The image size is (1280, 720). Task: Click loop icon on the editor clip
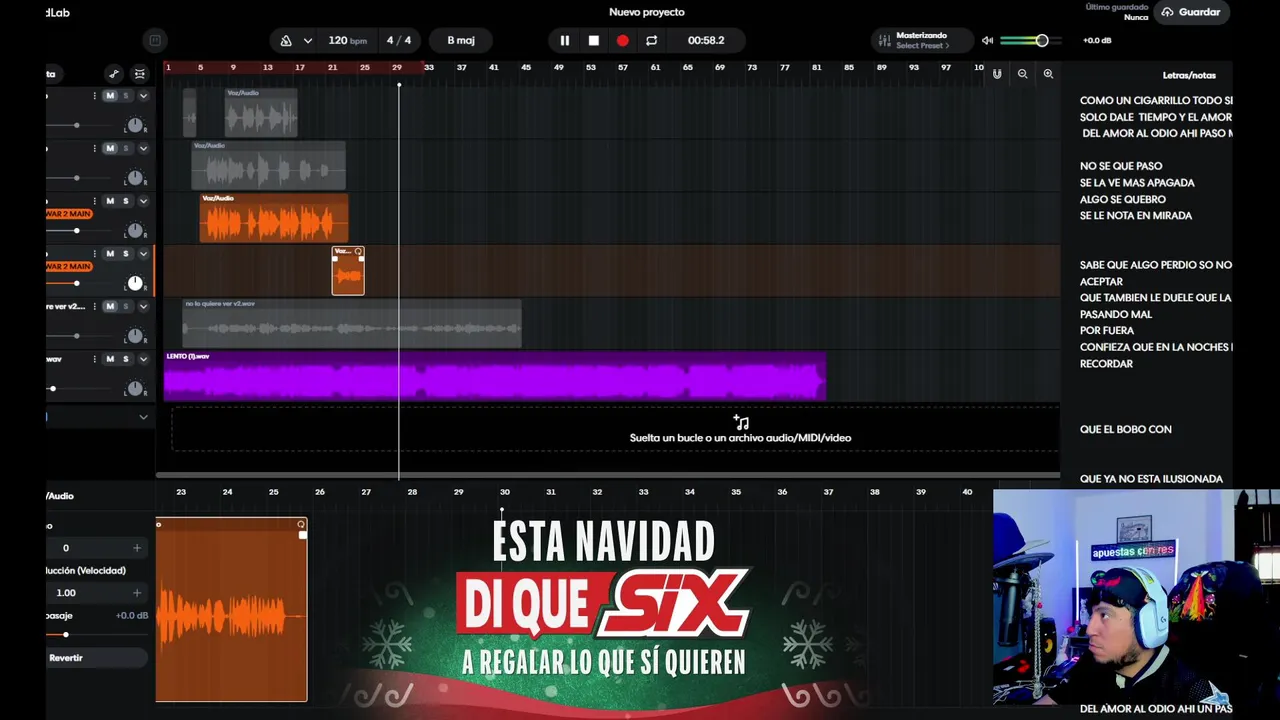pos(301,524)
